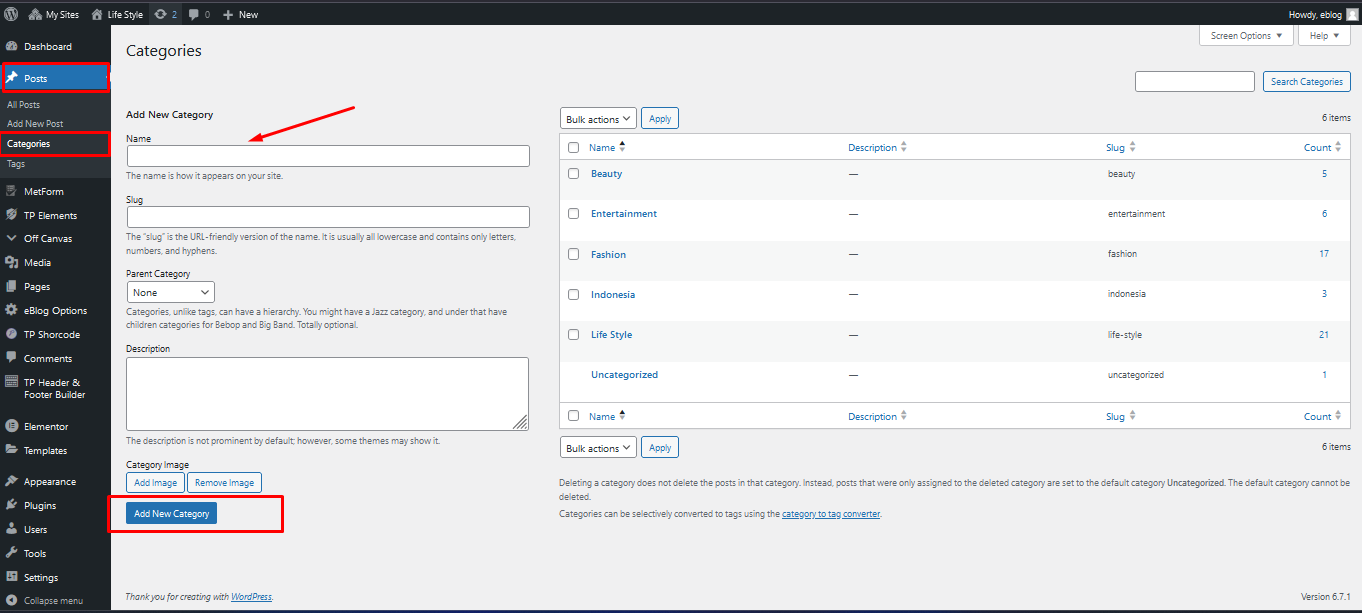Image resolution: width=1362 pixels, height=613 pixels.
Task: Open Tags under the Posts menu
Action: (x=16, y=164)
